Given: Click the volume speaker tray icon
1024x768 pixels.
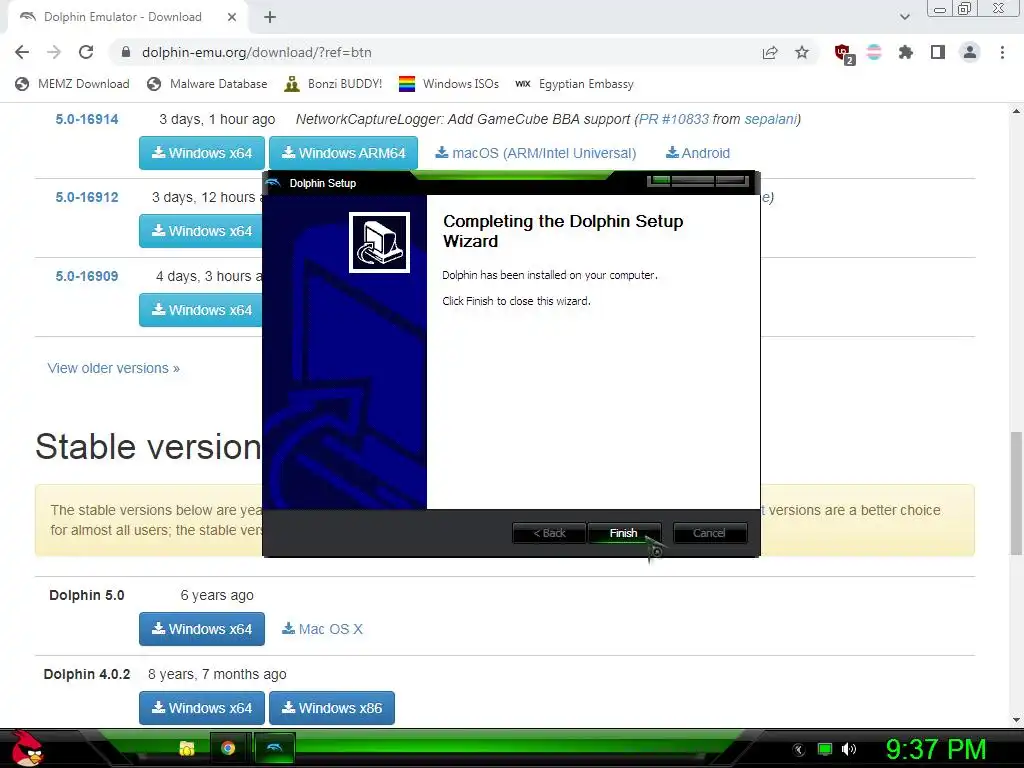Looking at the screenshot, I should (x=849, y=749).
